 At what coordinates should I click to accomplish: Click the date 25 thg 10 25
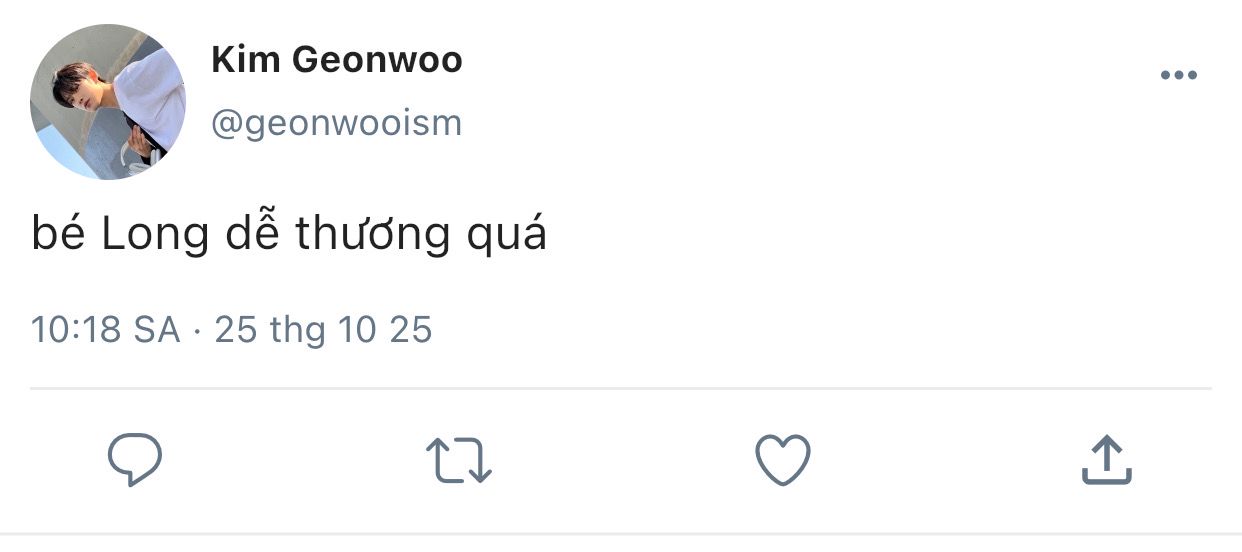pyautogui.click(x=323, y=329)
